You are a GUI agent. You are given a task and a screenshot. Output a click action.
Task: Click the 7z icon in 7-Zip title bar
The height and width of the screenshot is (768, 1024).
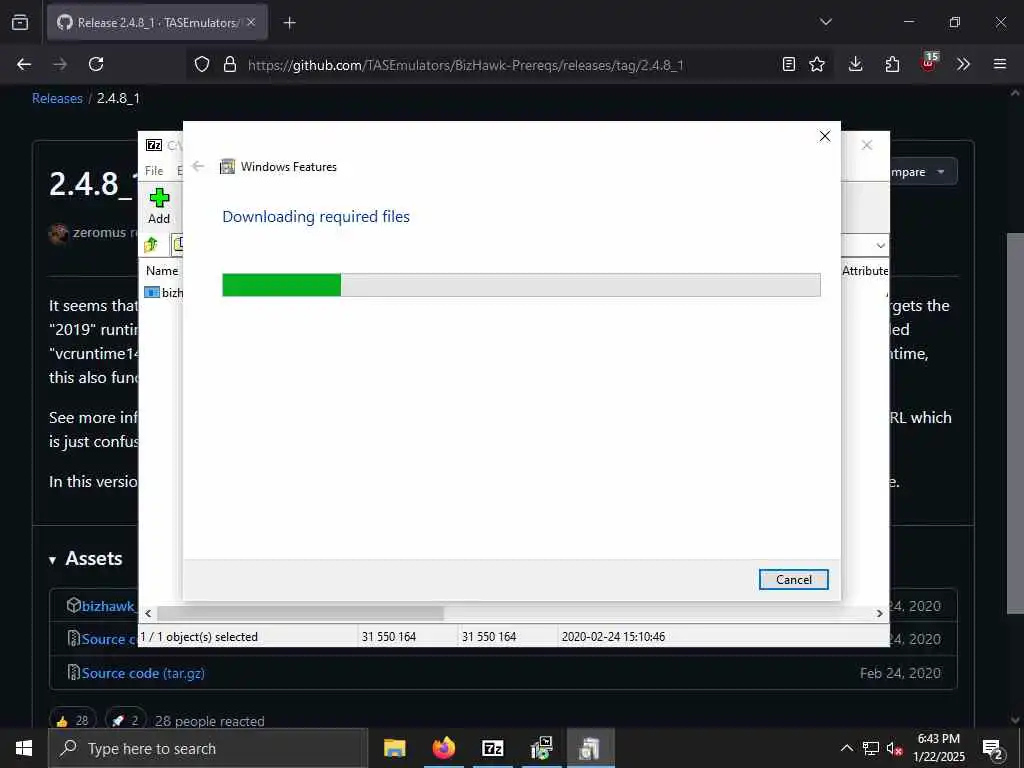(154, 145)
